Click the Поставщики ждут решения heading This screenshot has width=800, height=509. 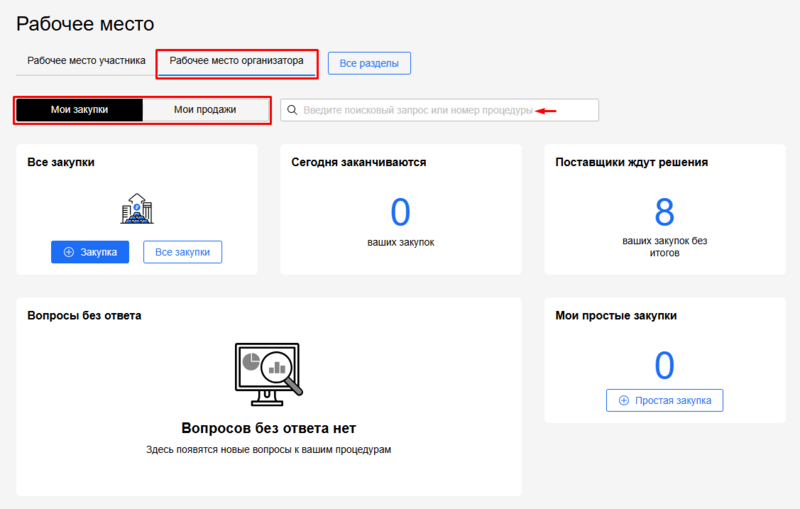632,162
